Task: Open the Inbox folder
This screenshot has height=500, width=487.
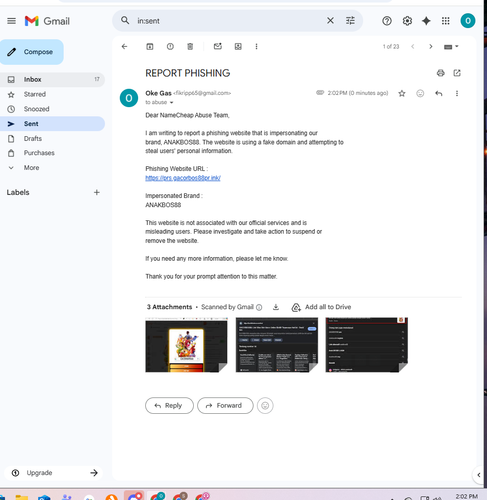Action: (x=52, y=79)
